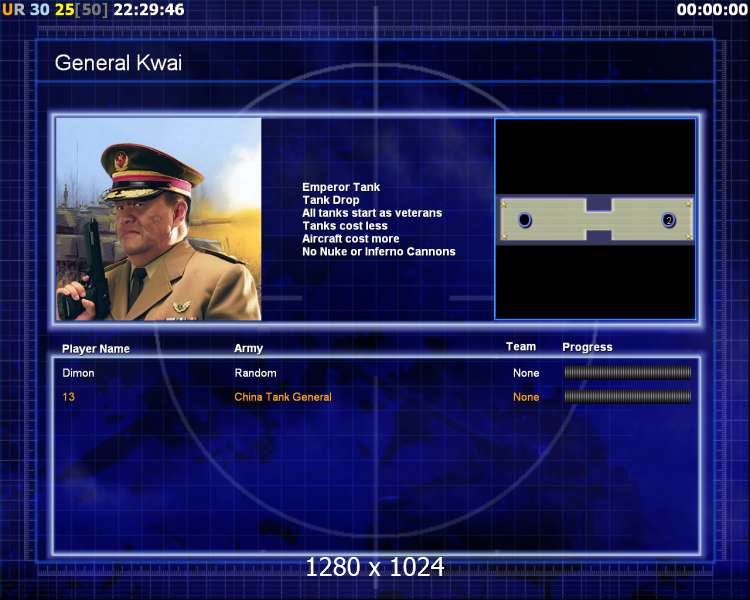This screenshot has height=600, width=750.
Task: Click the 'UR 30 25[50]' overlay stats
Action: point(55,9)
